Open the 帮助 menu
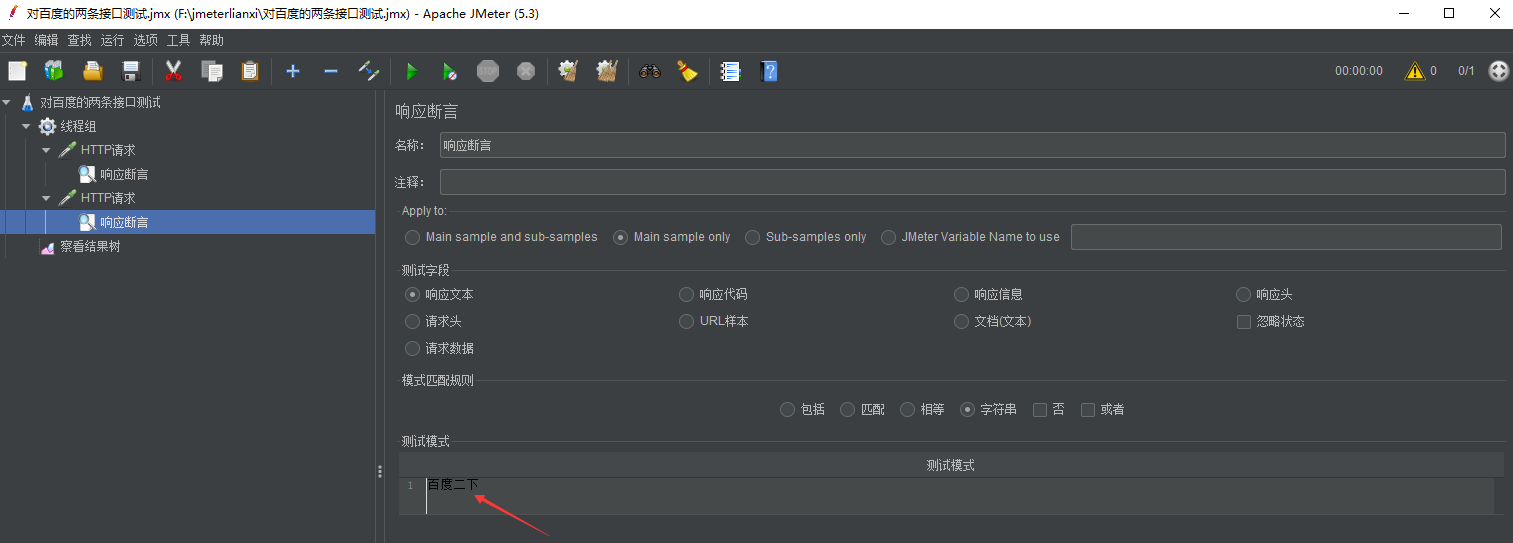The height and width of the screenshot is (543, 1513). point(211,40)
